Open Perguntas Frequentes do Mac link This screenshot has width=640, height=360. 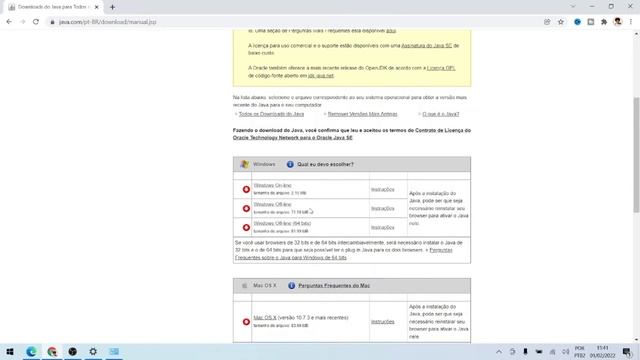[334, 286]
